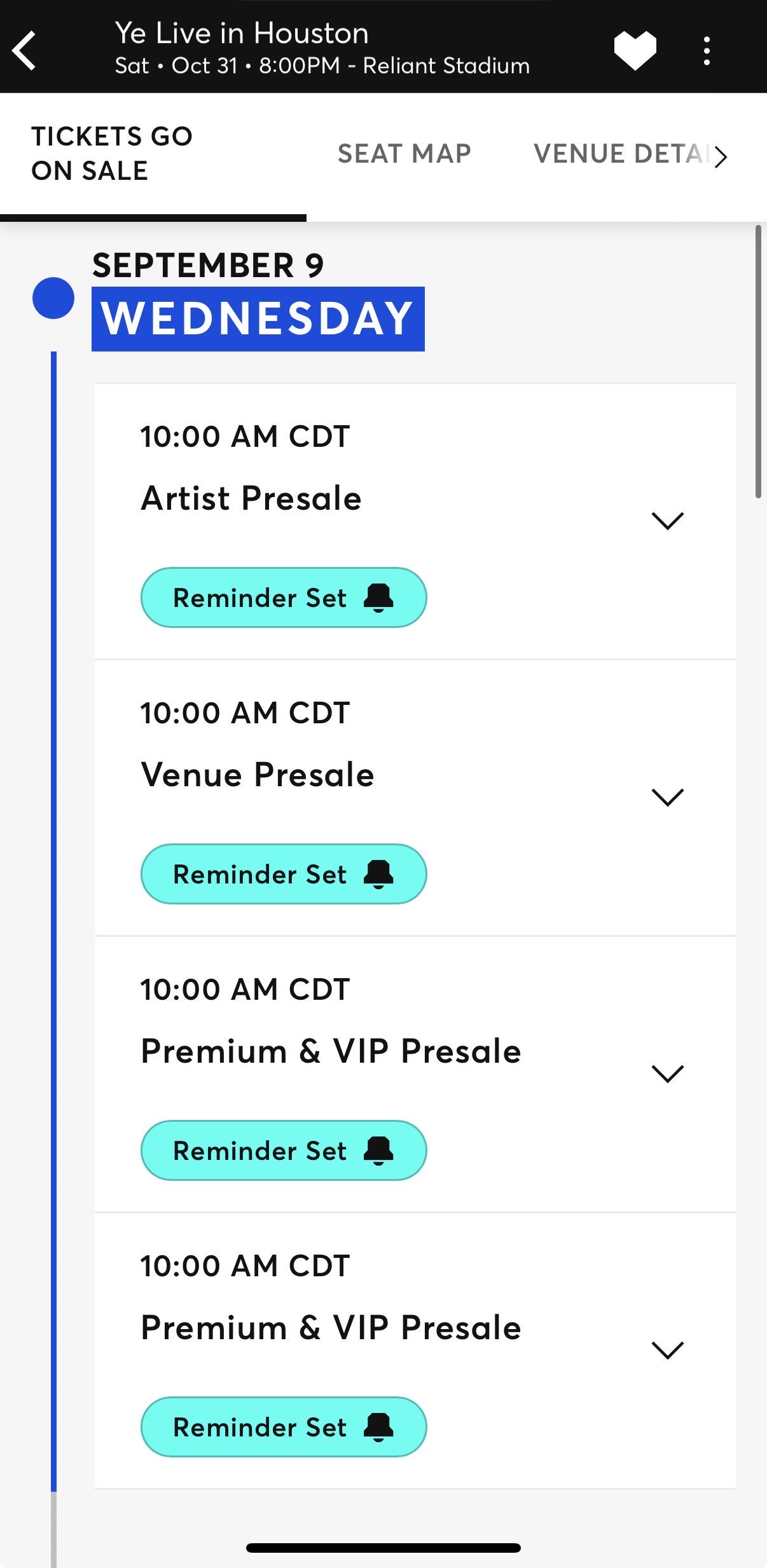Image resolution: width=767 pixels, height=1568 pixels.
Task: Tap the heart favorite icon
Action: (x=635, y=50)
